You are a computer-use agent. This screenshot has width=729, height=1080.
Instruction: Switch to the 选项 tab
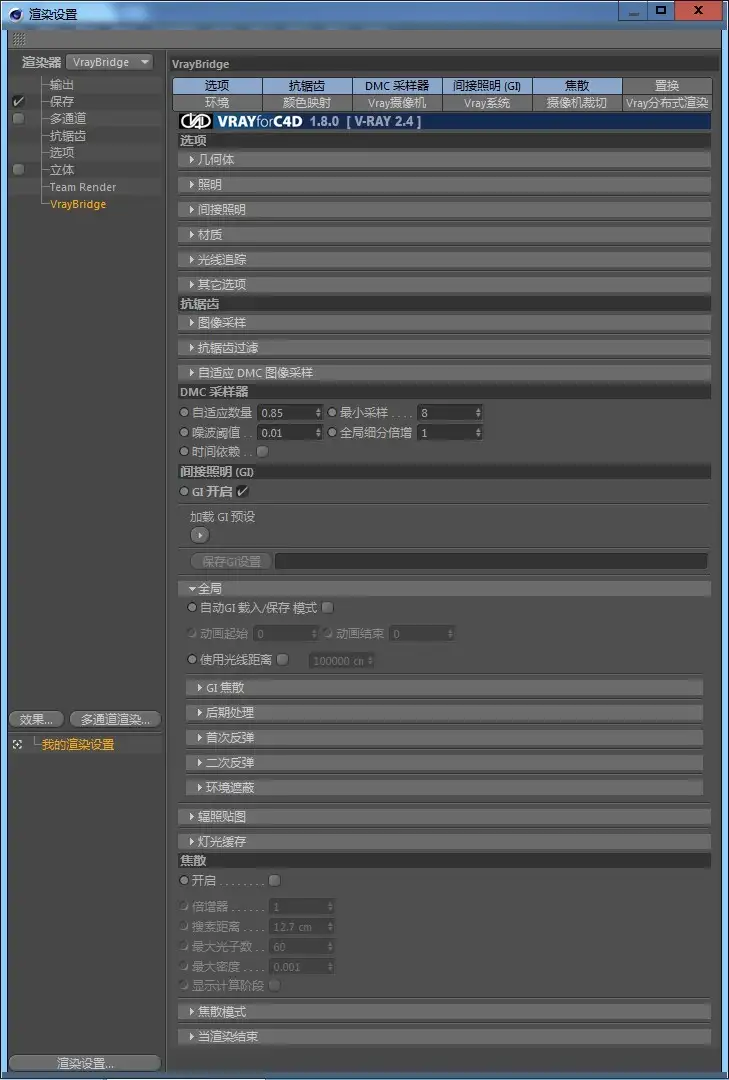(x=217, y=86)
